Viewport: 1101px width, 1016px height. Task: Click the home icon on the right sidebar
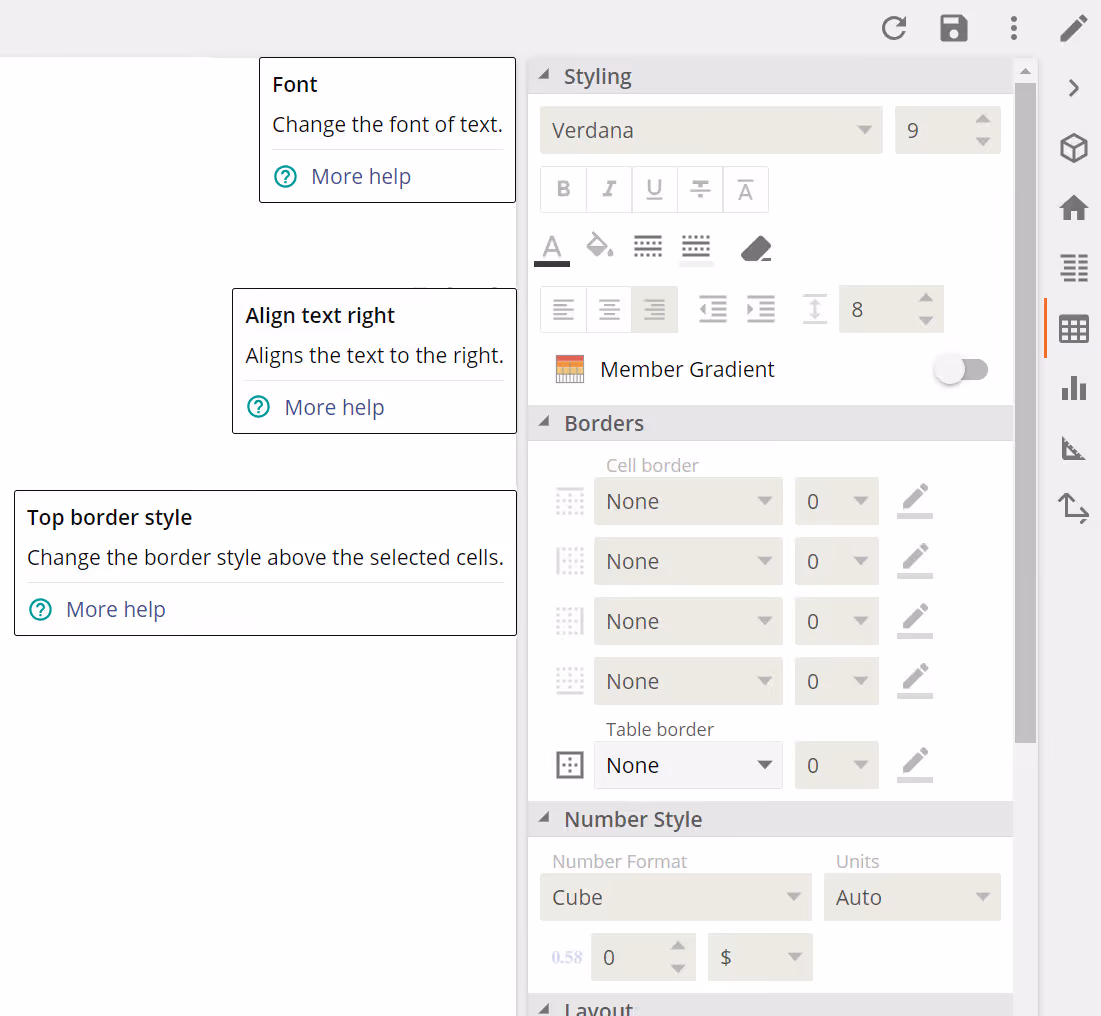point(1073,208)
